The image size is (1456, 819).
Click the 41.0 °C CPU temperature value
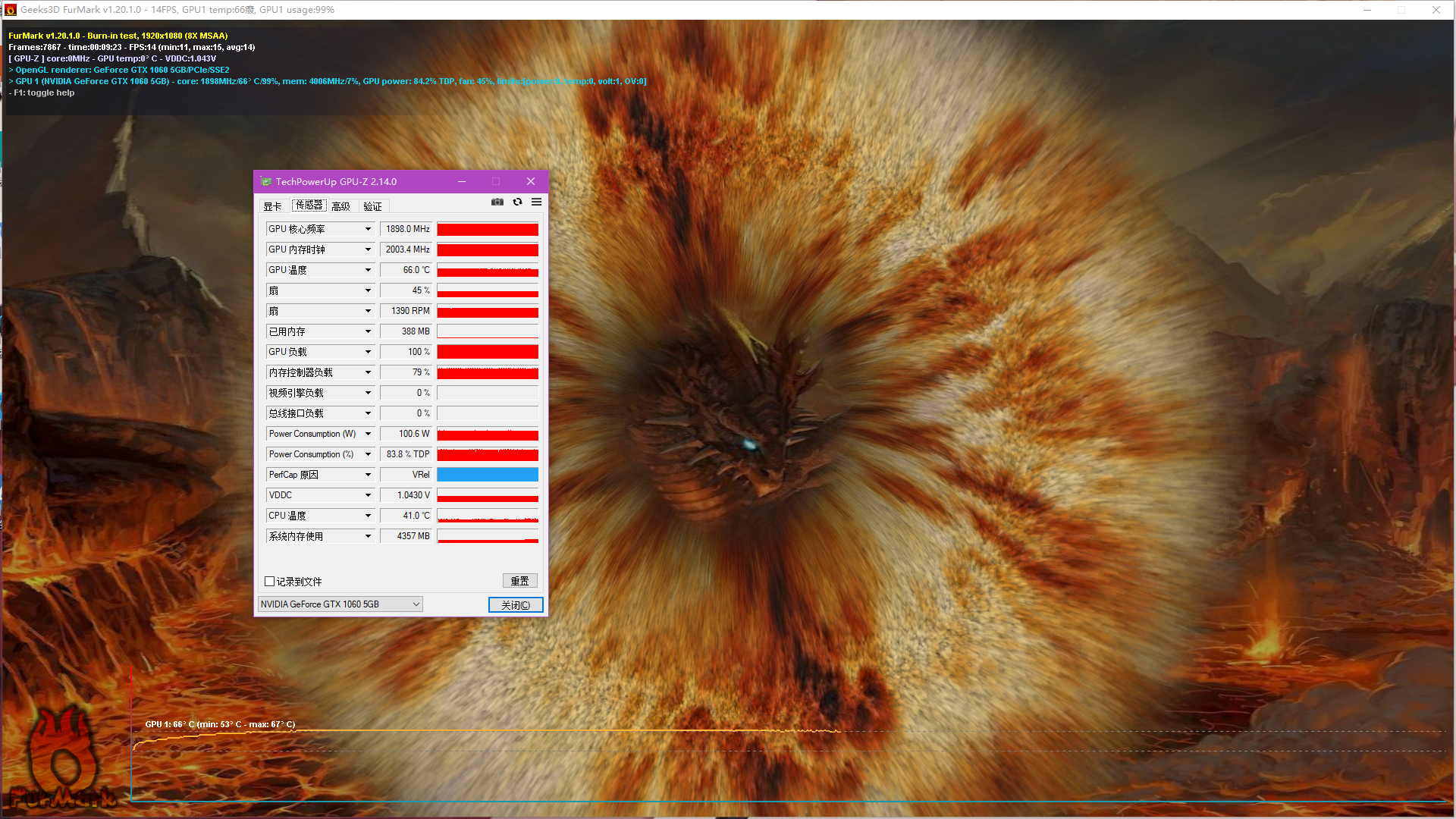406,516
